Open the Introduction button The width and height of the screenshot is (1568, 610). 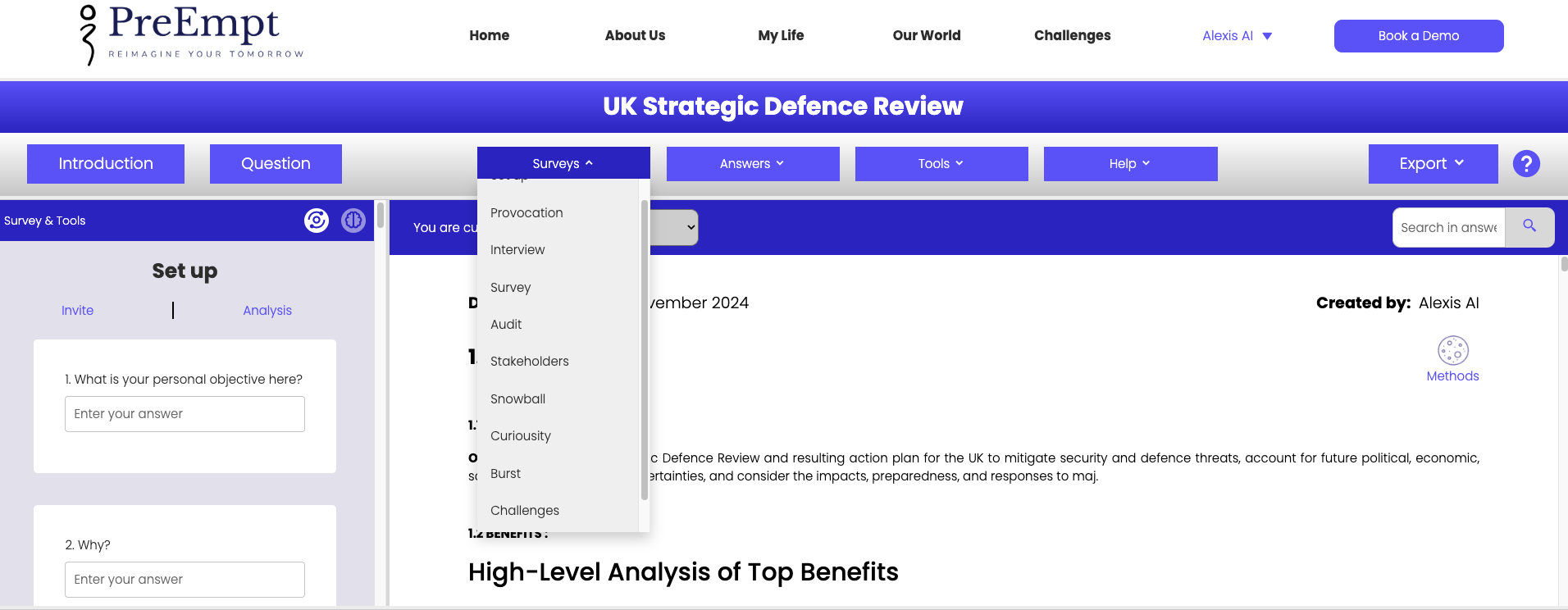point(106,164)
